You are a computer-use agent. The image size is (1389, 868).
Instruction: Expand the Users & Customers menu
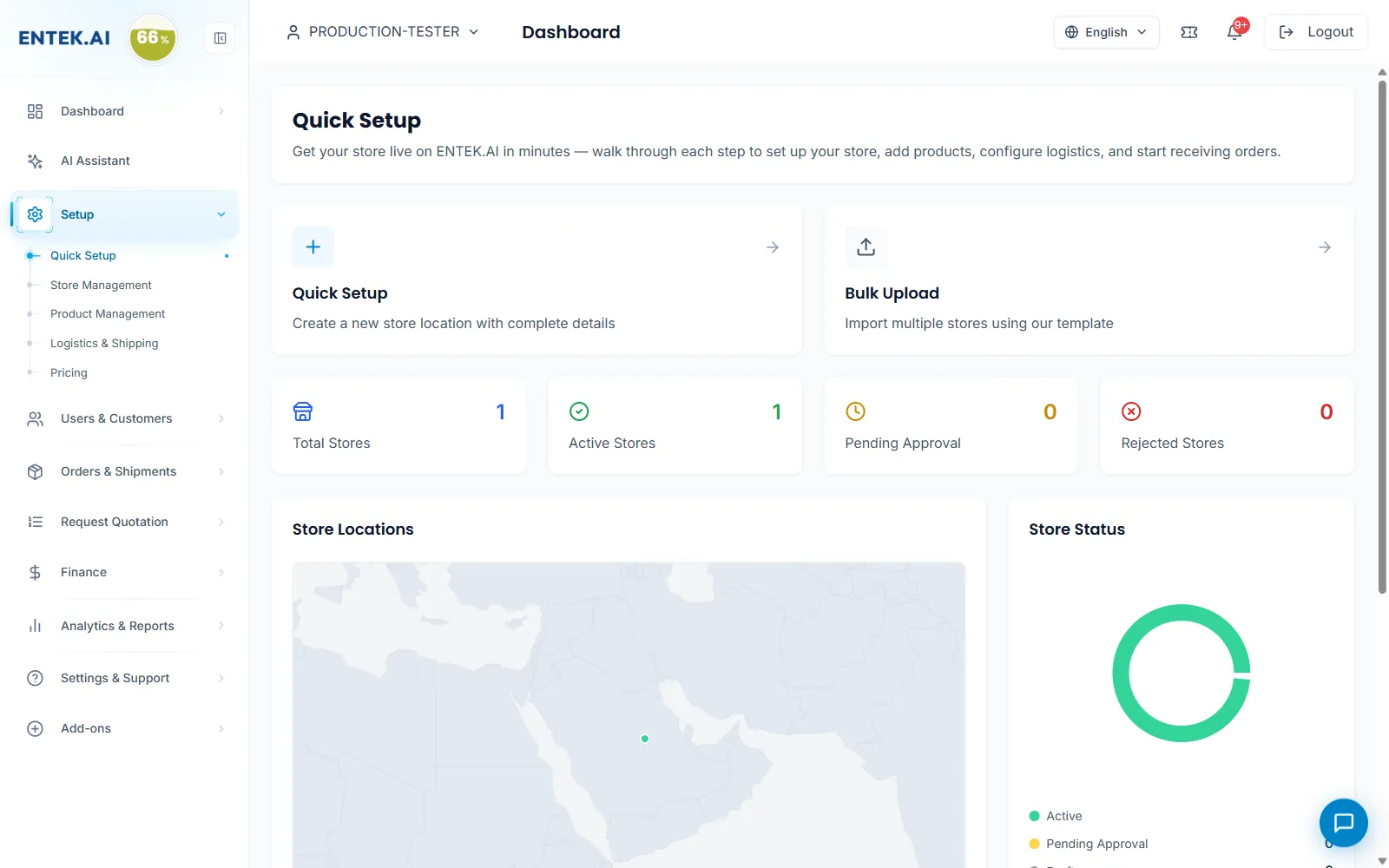(124, 418)
